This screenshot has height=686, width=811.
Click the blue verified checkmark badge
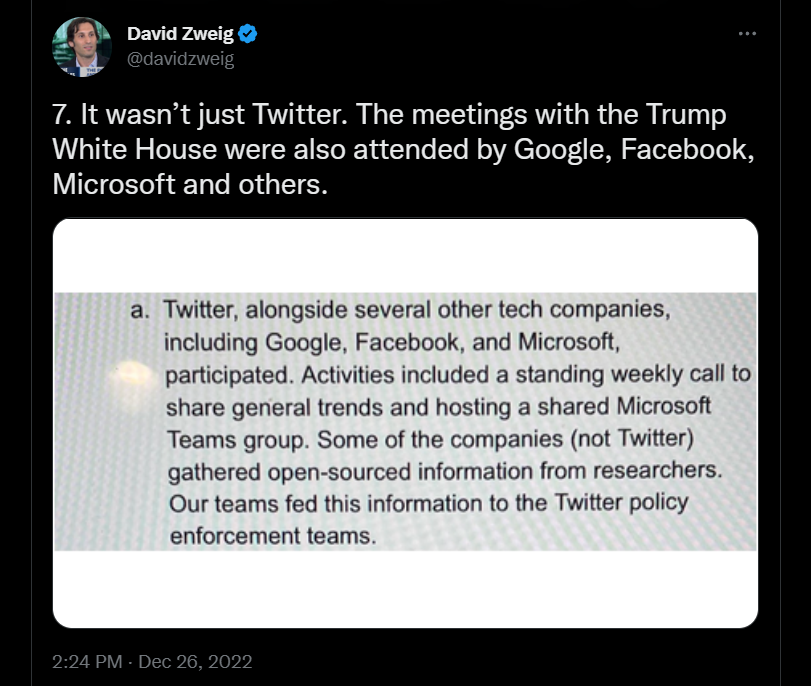pyautogui.click(x=249, y=35)
